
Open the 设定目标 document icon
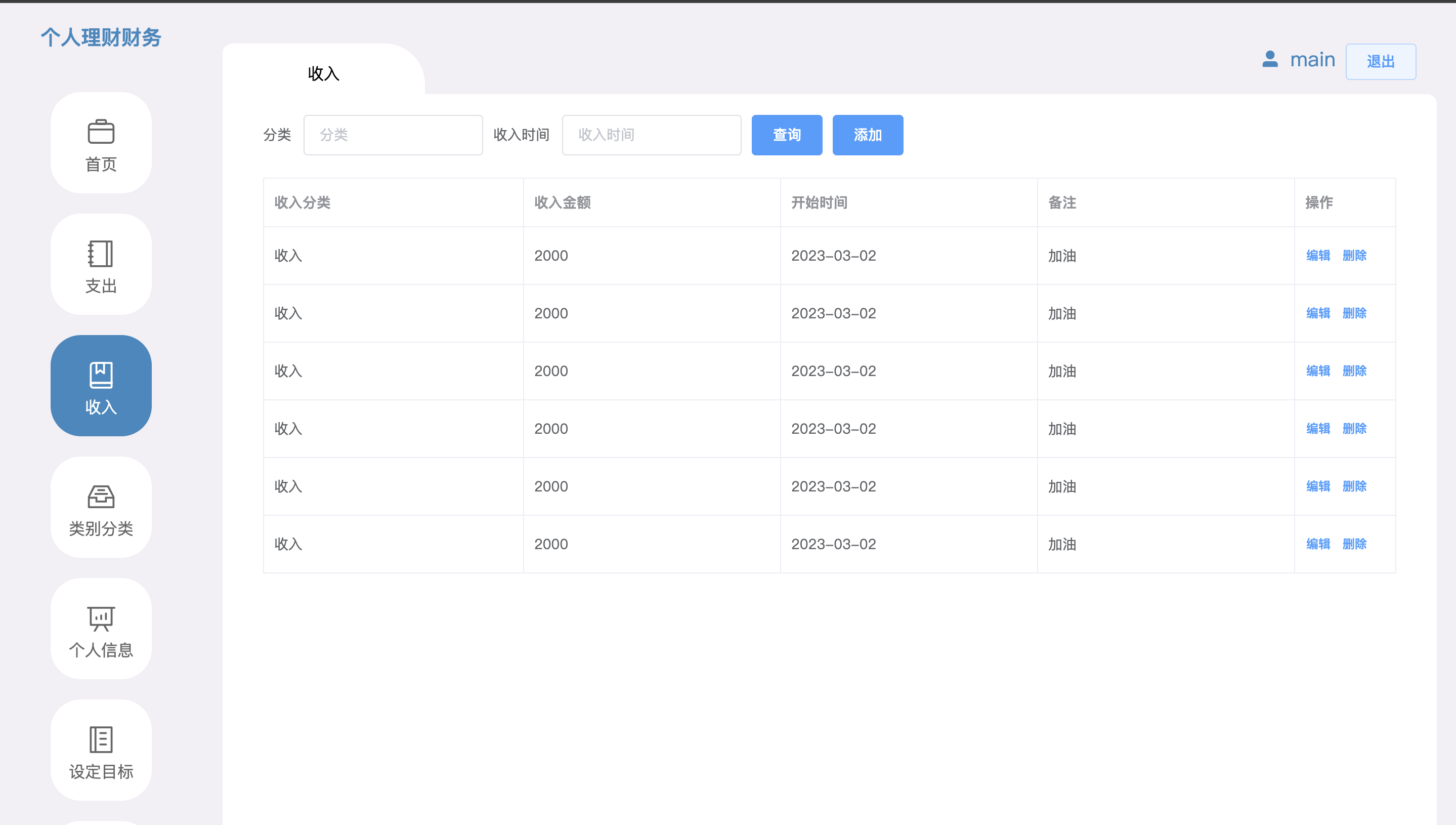pyautogui.click(x=101, y=739)
